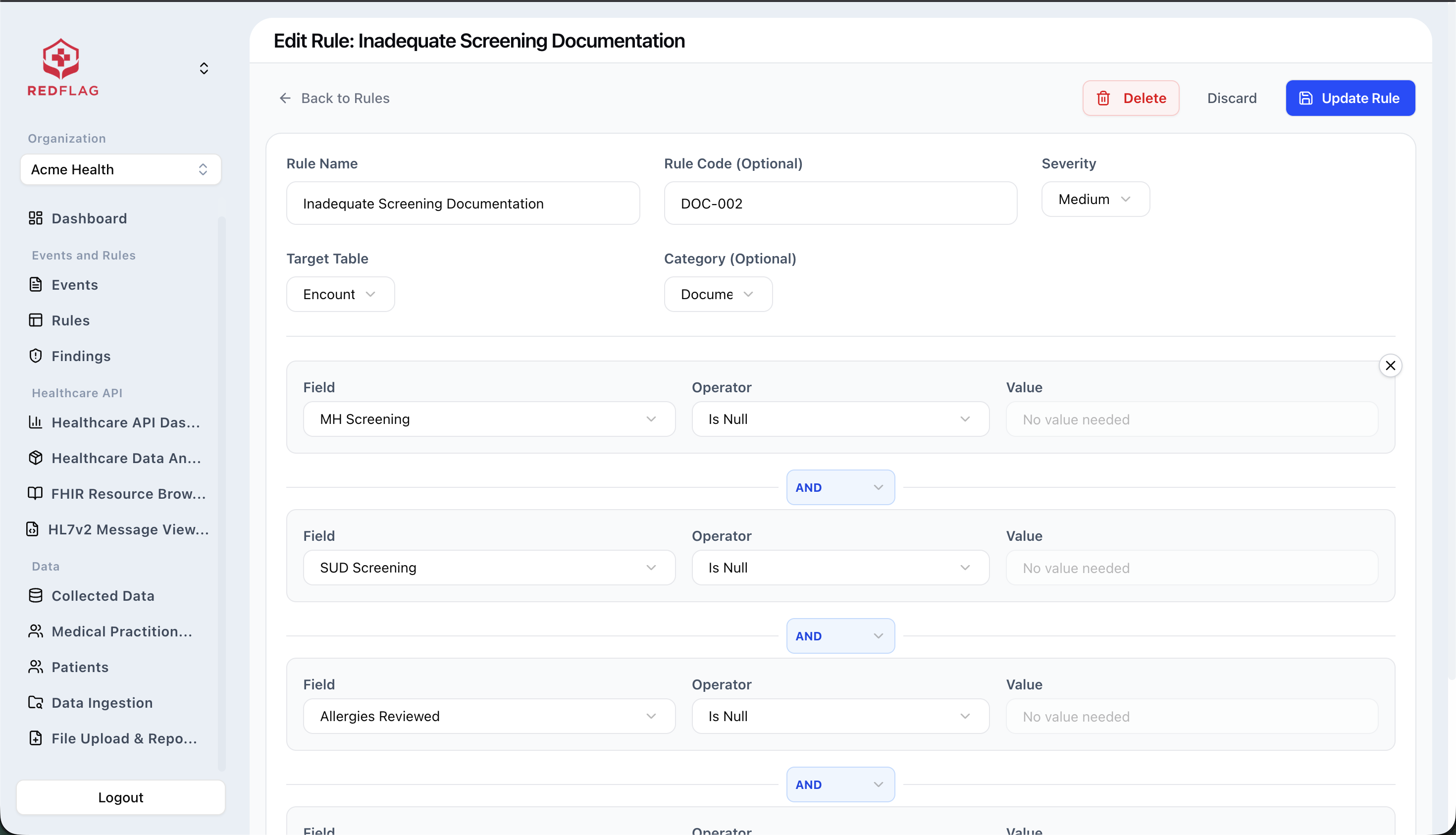
Task: Click the Medical Practitioners people icon
Action: click(36, 631)
